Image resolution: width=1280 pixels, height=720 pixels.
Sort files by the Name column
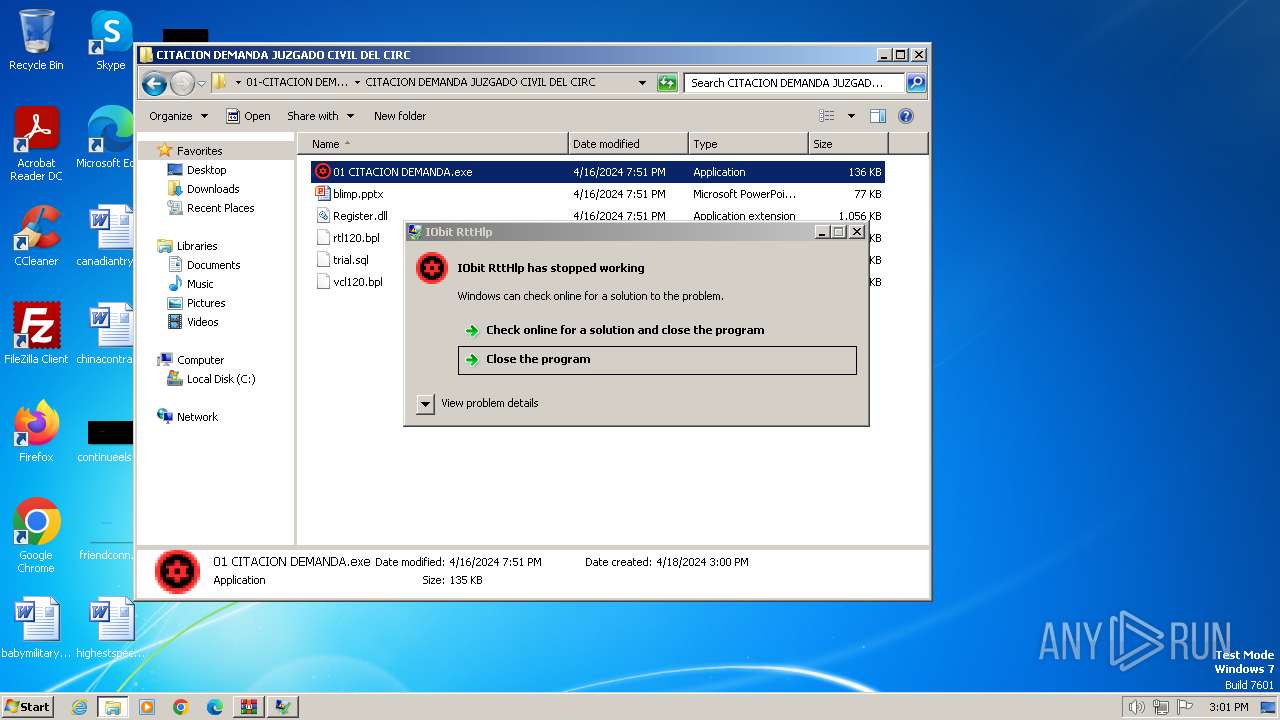pyautogui.click(x=432, y=144)
